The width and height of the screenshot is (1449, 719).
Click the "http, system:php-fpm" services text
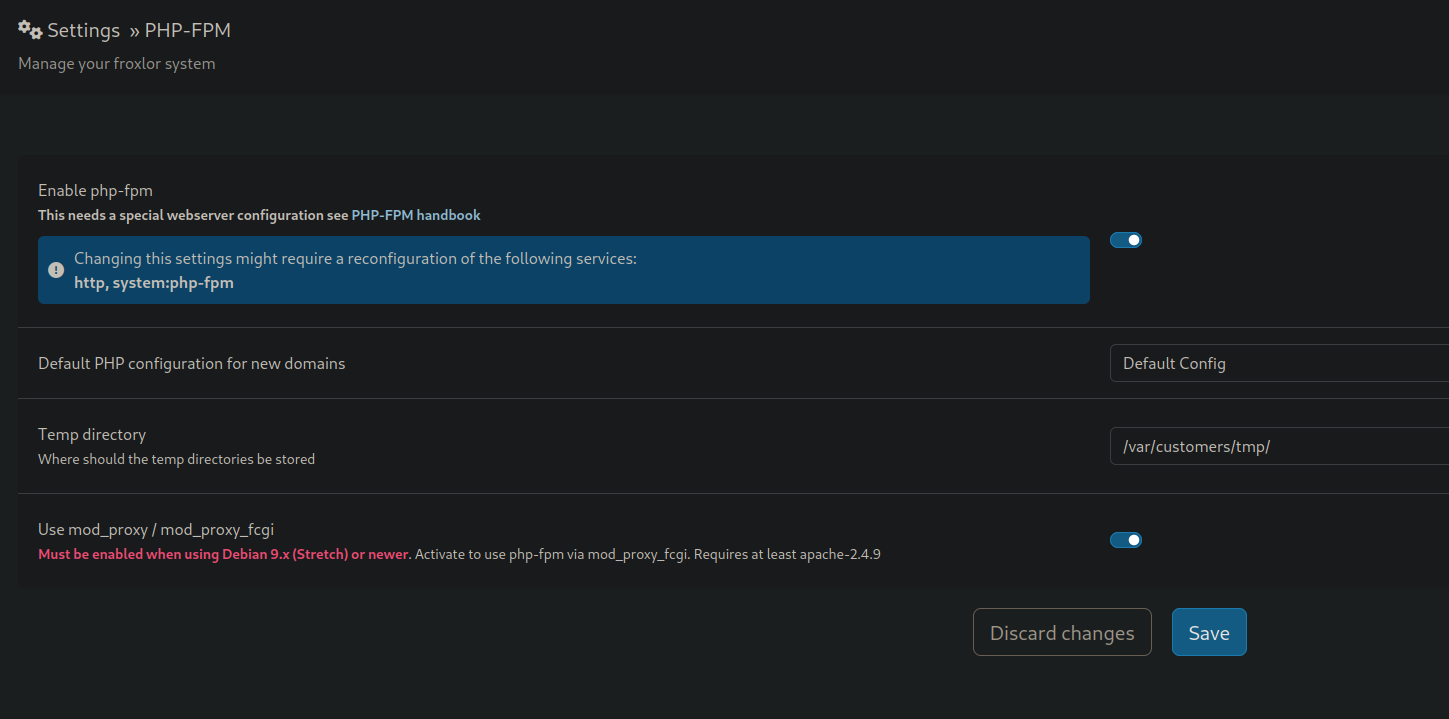(154, 283)
